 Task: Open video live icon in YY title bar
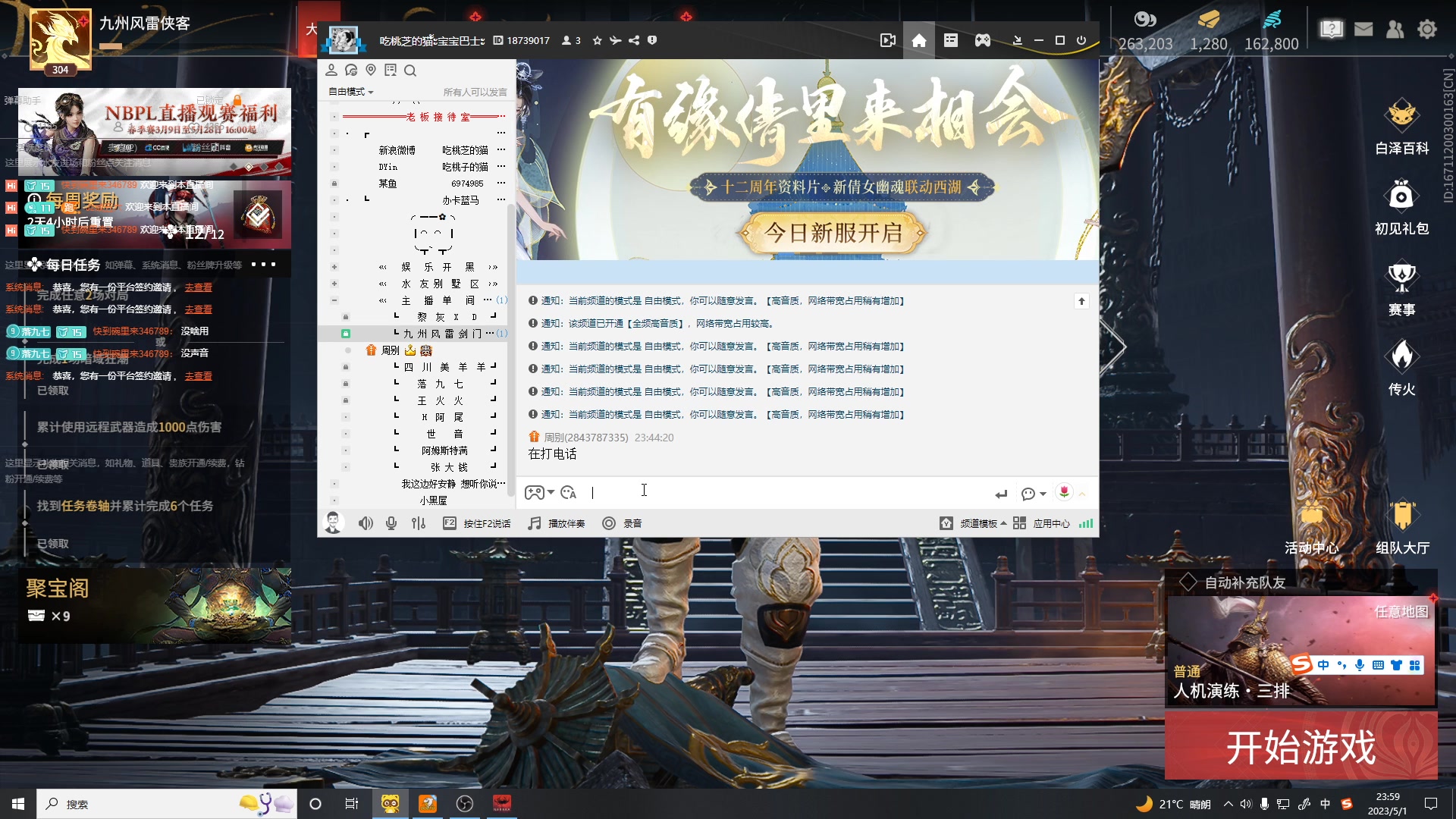point(887,40)
